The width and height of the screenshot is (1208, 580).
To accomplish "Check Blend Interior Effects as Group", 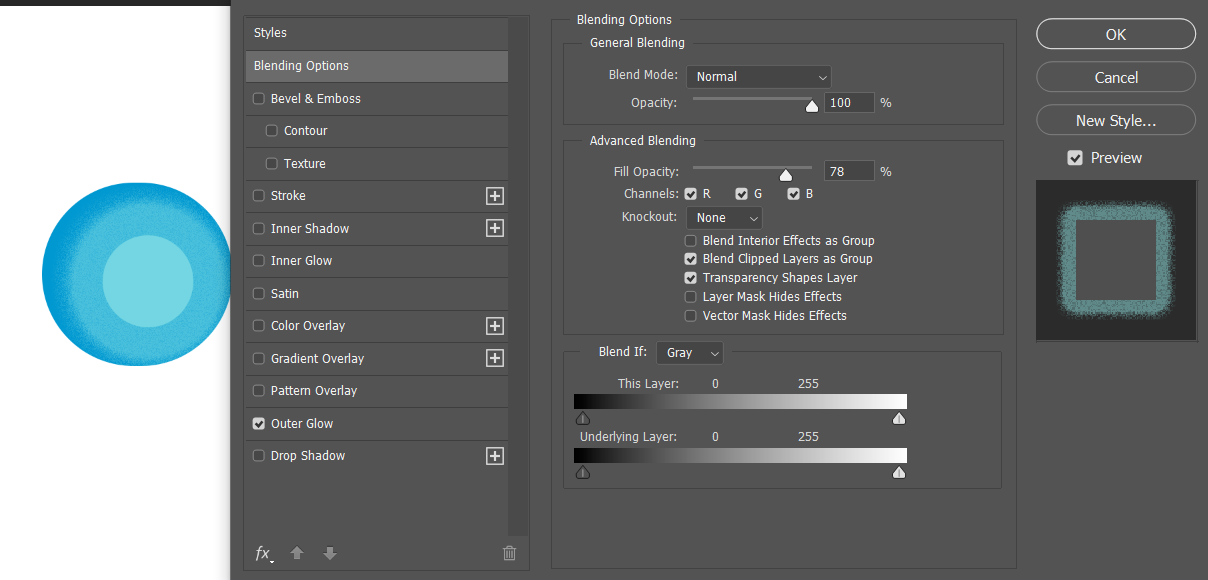I will point(691,241).
